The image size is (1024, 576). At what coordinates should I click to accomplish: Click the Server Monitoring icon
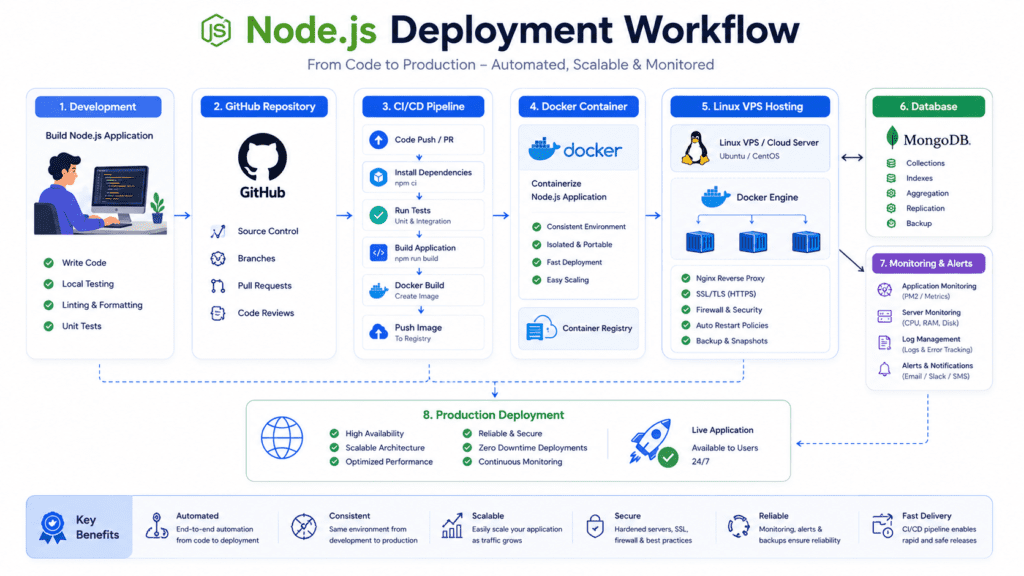click(x=884, y=317)
